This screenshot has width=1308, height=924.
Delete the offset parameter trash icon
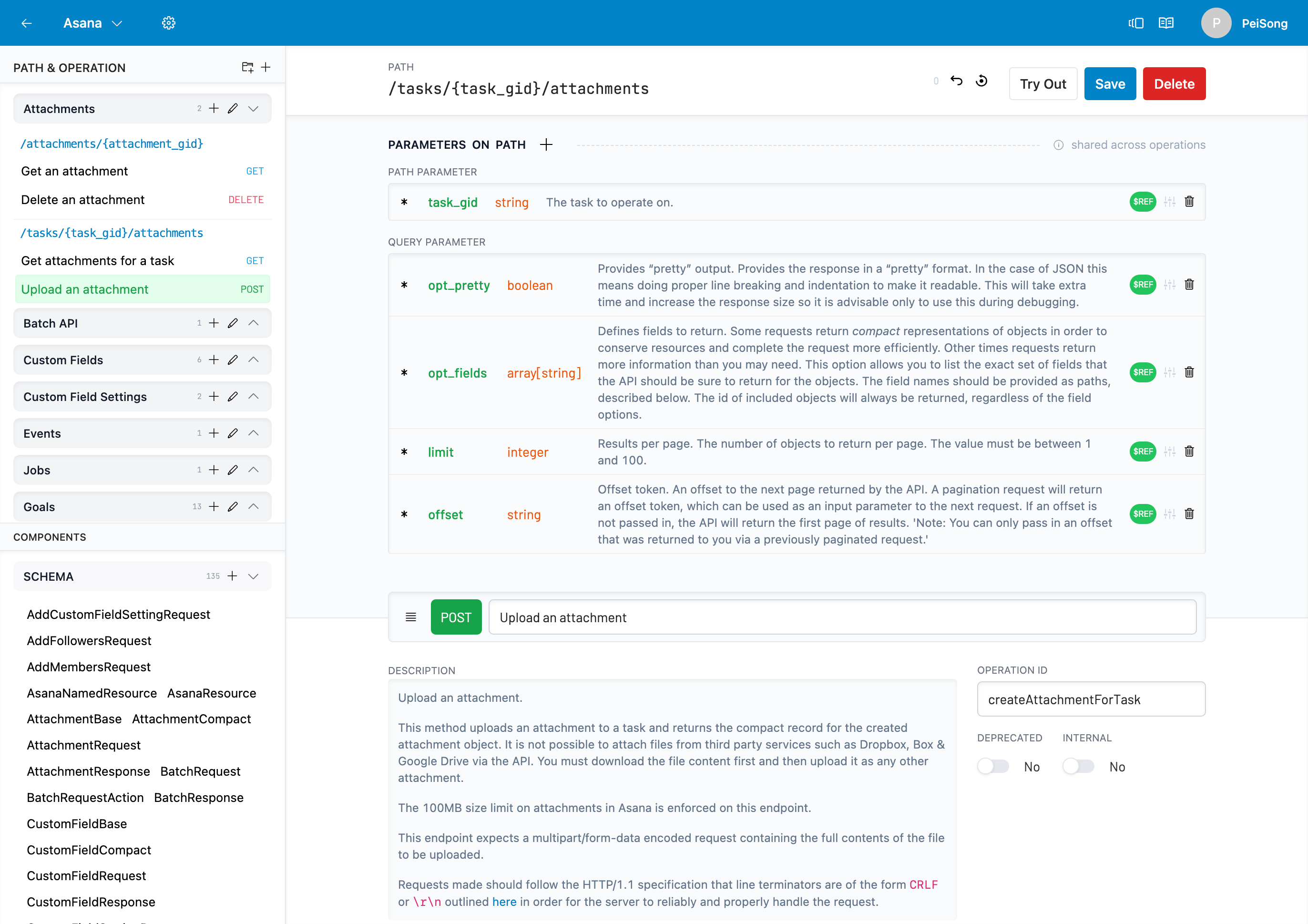pos(1189,514)
